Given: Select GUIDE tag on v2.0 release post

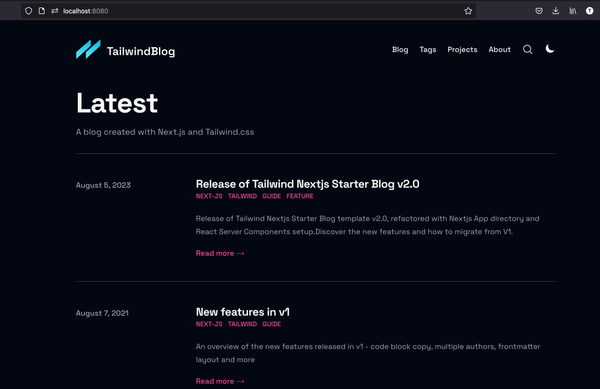Looking at the screenshot, I should point(272,196).
